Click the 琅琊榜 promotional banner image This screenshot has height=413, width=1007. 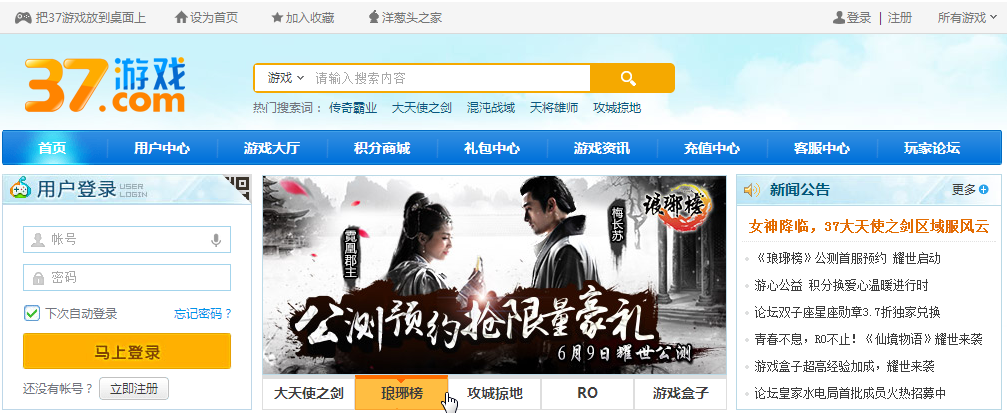click(x=495, y=275)
